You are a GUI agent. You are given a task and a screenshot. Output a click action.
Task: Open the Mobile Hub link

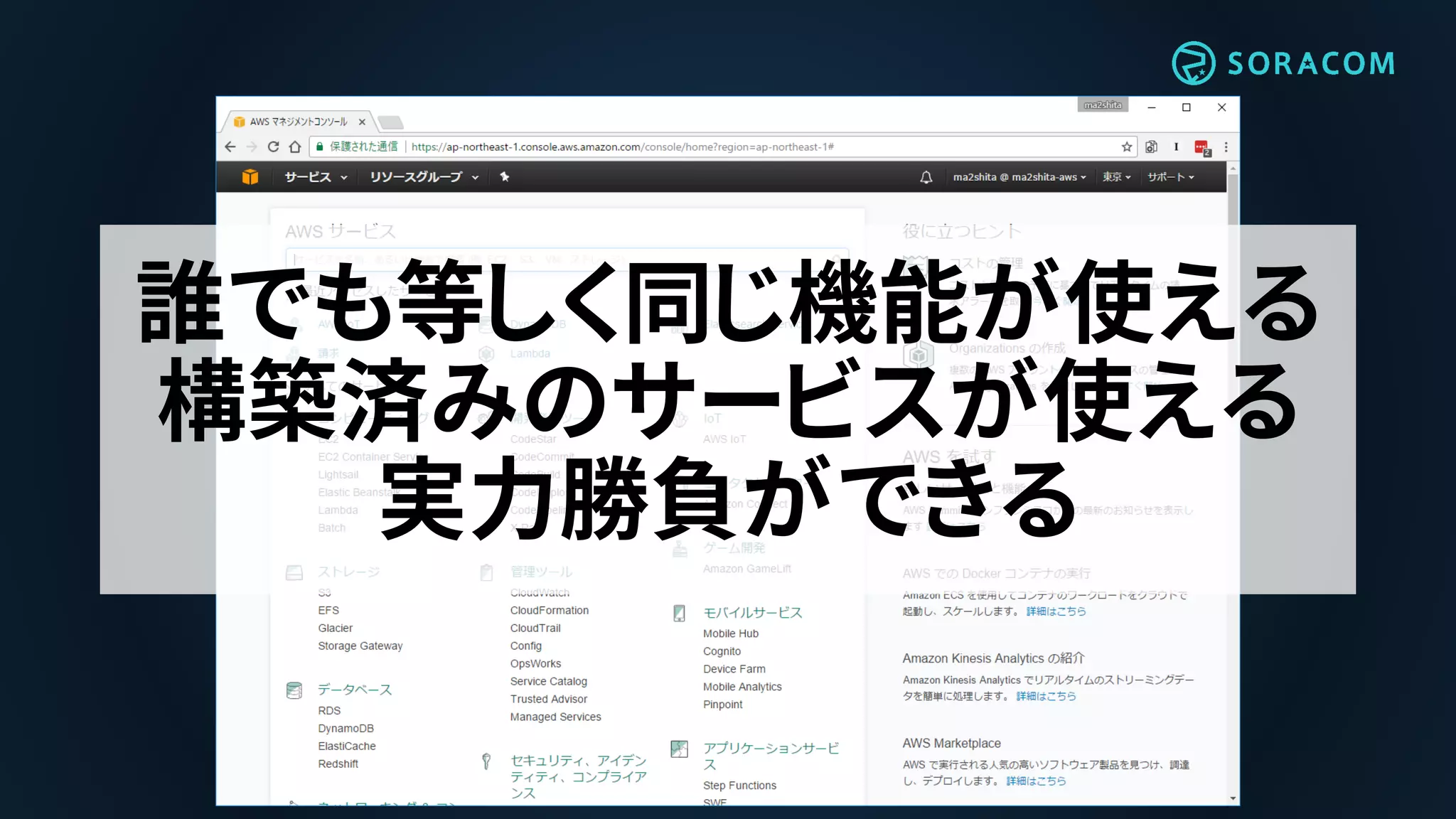(x=731, y=633)
